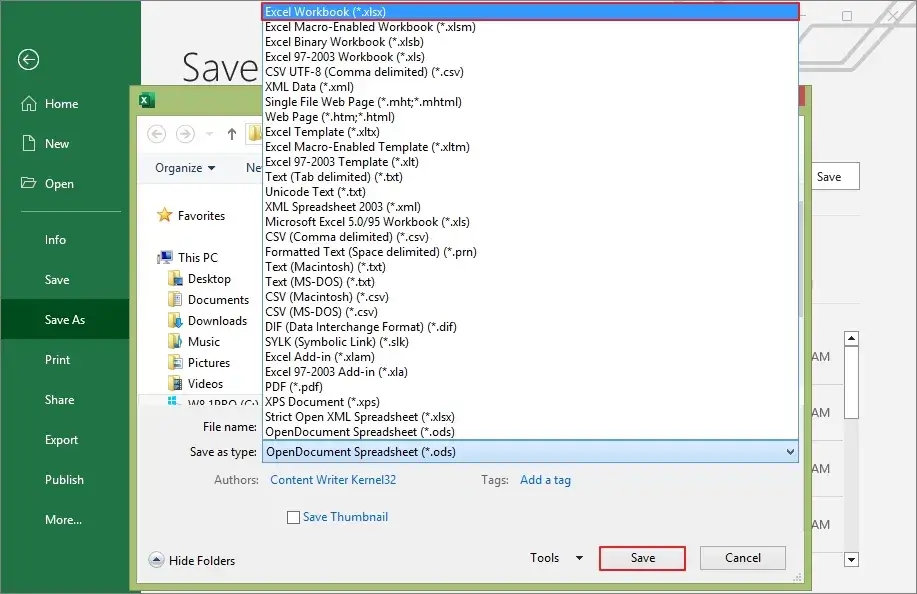Click the dialog Cancel button
Viewport: 917px width, 594px height.
point(743,558)
